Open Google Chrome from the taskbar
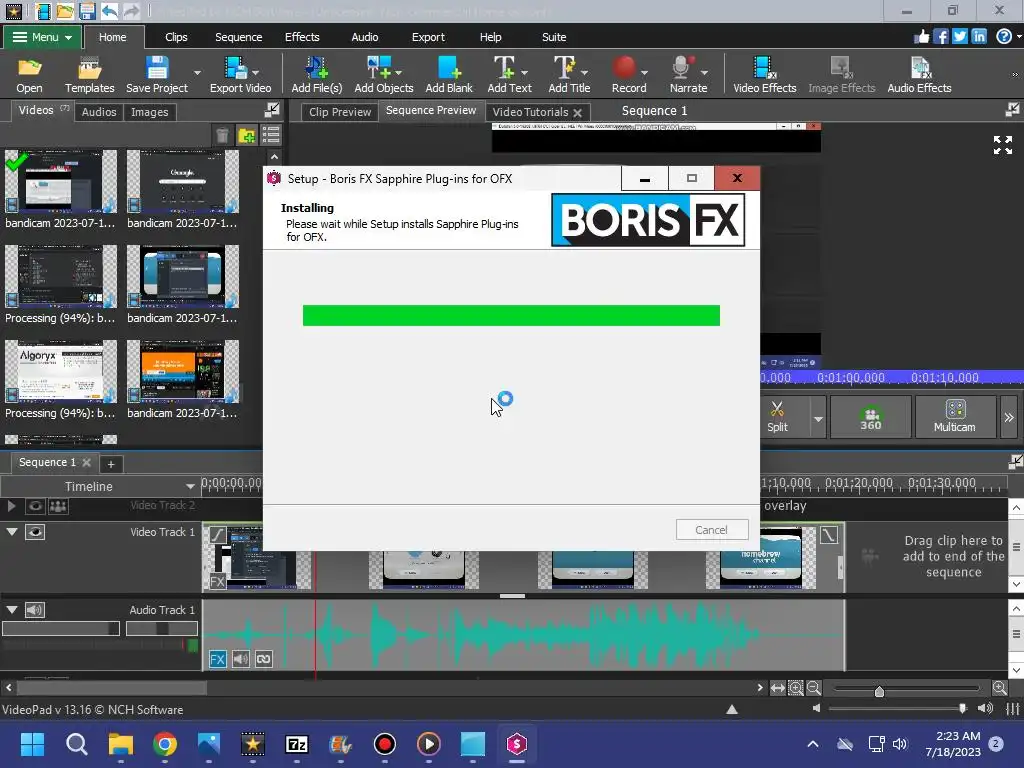 click(x=165, y=744)
